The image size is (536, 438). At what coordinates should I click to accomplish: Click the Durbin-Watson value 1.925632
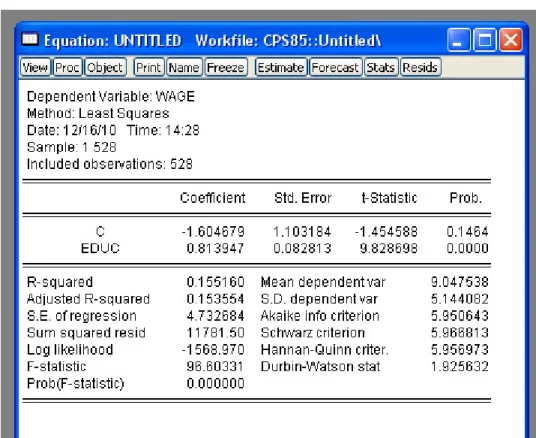[x=459, y=366]
